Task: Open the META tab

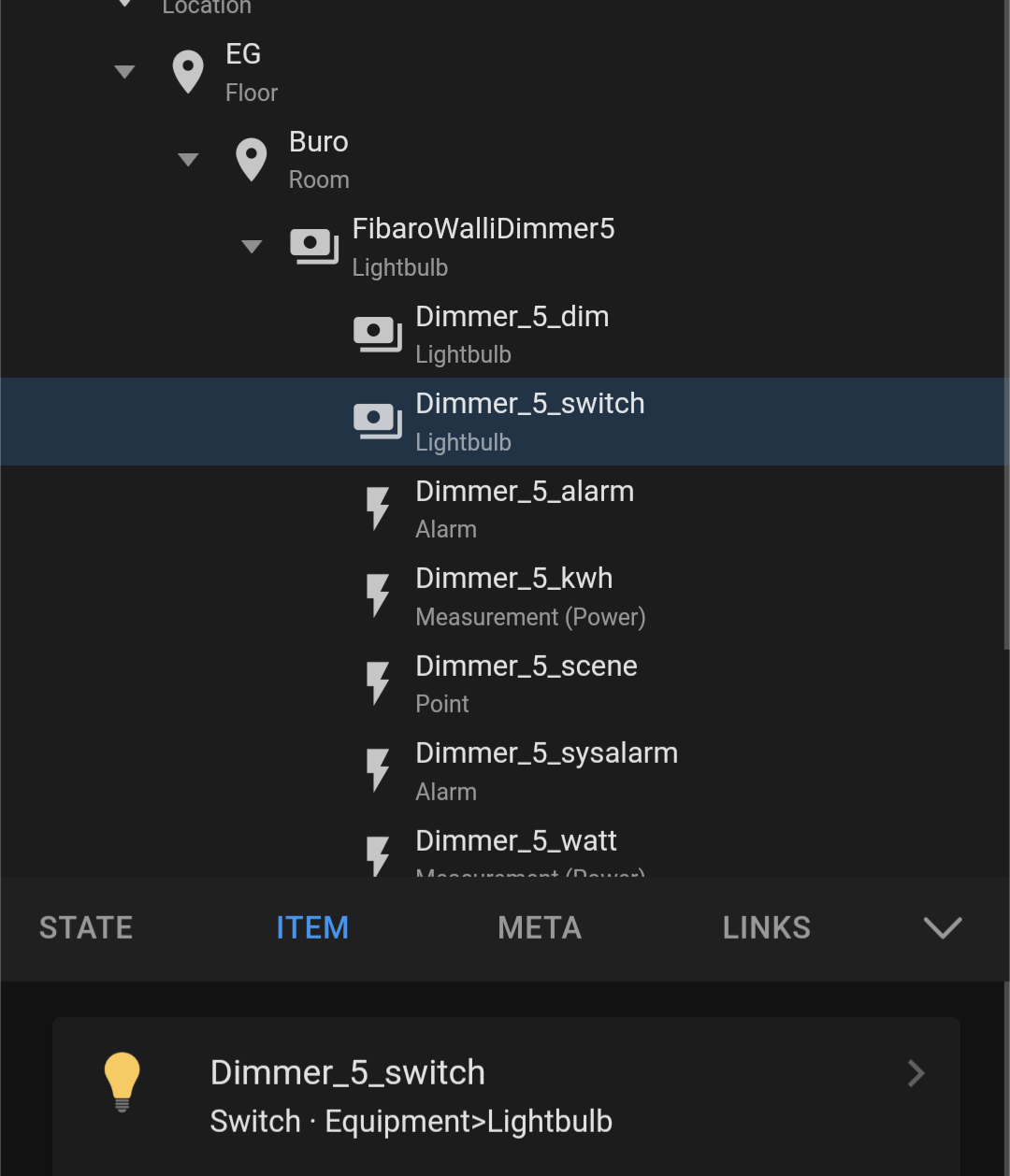Action: pyautogui.click(x=540, y=927)
